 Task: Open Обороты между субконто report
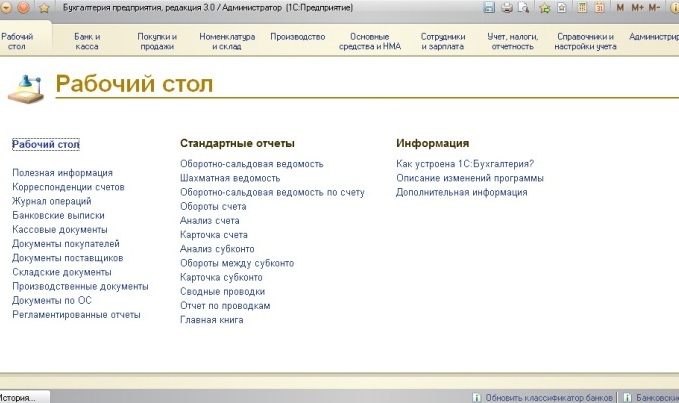point(237,263)
